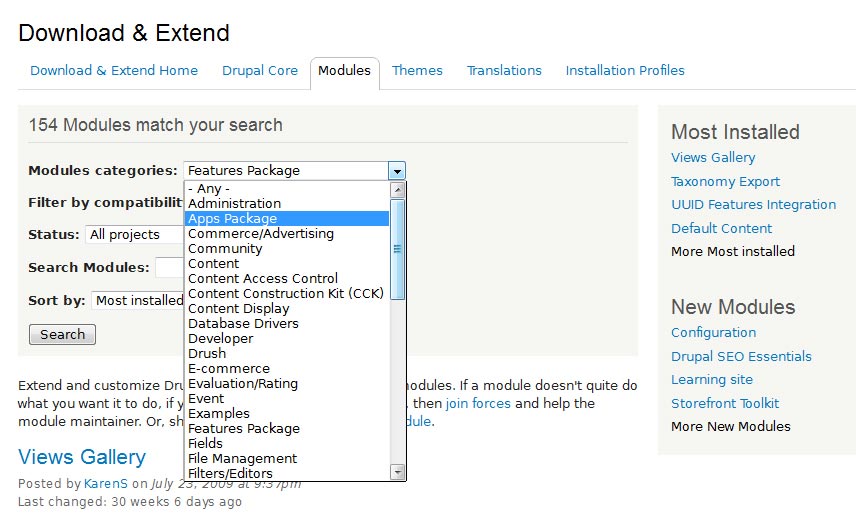
Task: Select the Examples category
Action: tap(287, 413)
